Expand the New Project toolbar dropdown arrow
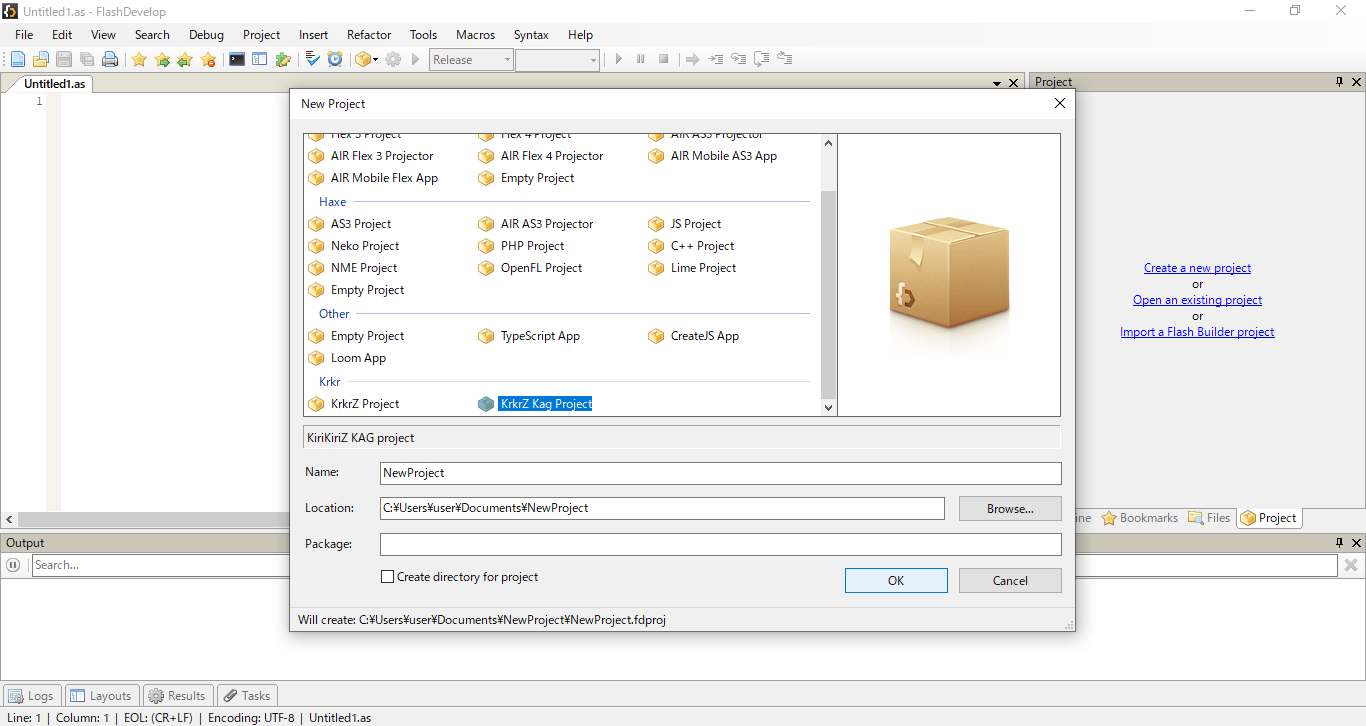The image size is (1366, 726). tap(375, 60)
